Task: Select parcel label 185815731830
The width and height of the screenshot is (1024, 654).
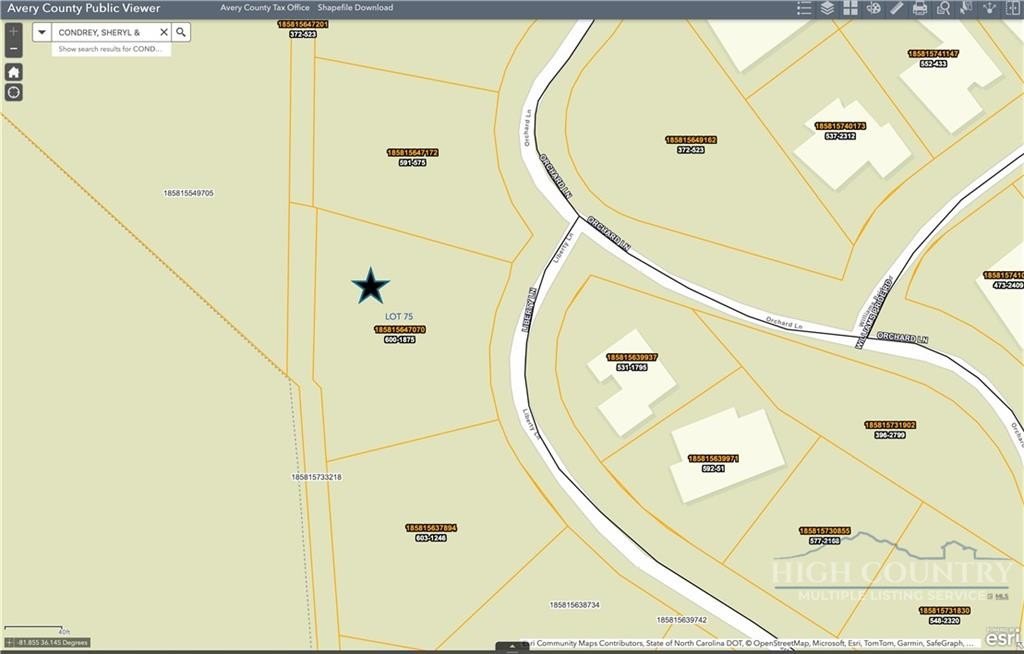Action: click(x=944, y=611)
